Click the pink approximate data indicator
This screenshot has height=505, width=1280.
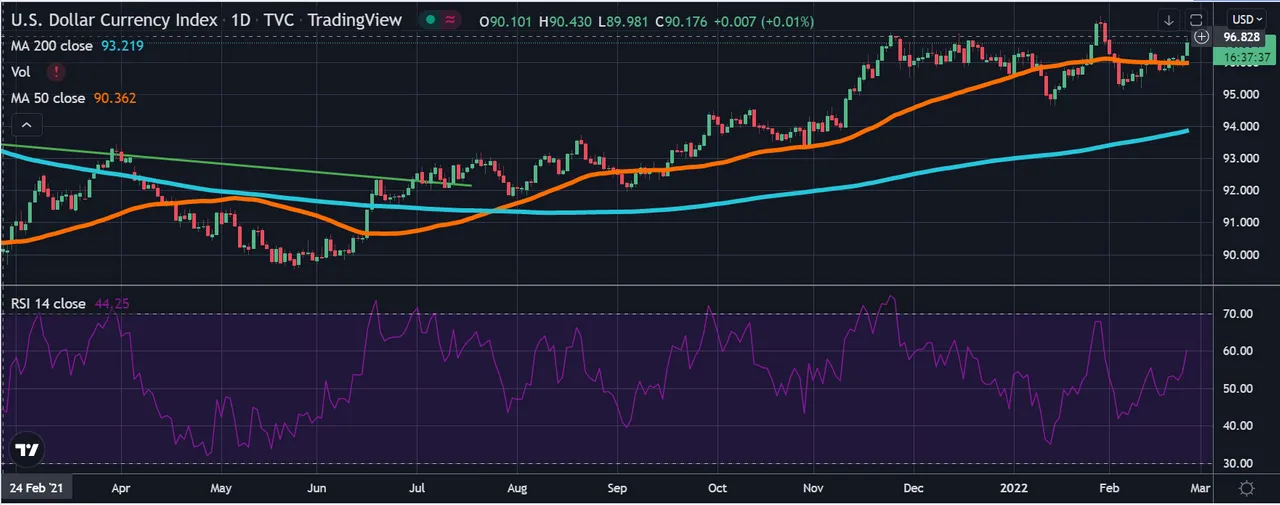[x=451, y=20]
